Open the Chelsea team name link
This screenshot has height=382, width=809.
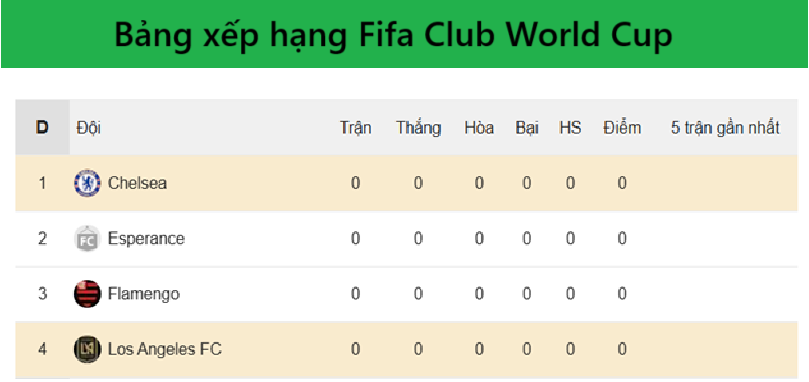click(137, 183)
